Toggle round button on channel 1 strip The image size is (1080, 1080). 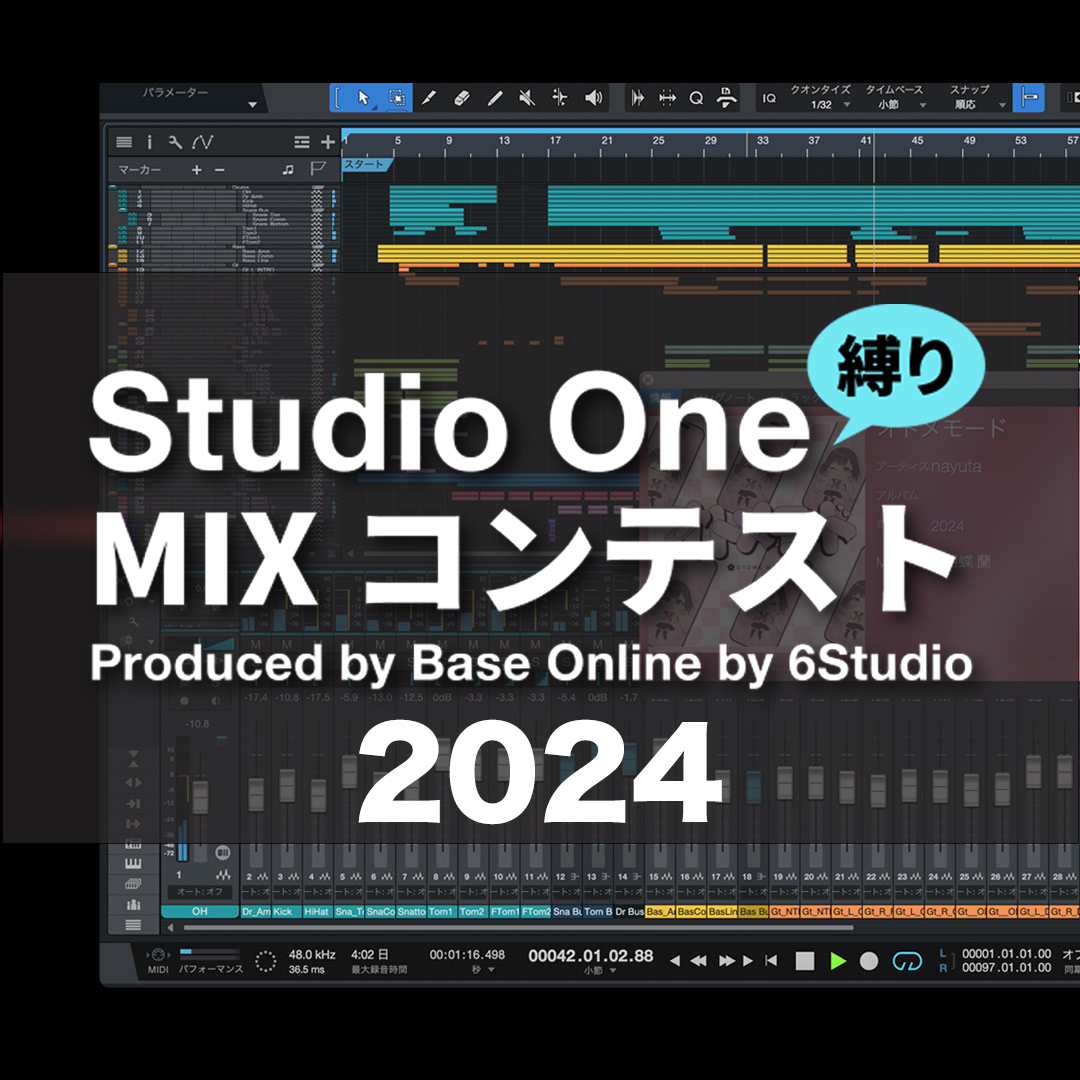point(222,853)
